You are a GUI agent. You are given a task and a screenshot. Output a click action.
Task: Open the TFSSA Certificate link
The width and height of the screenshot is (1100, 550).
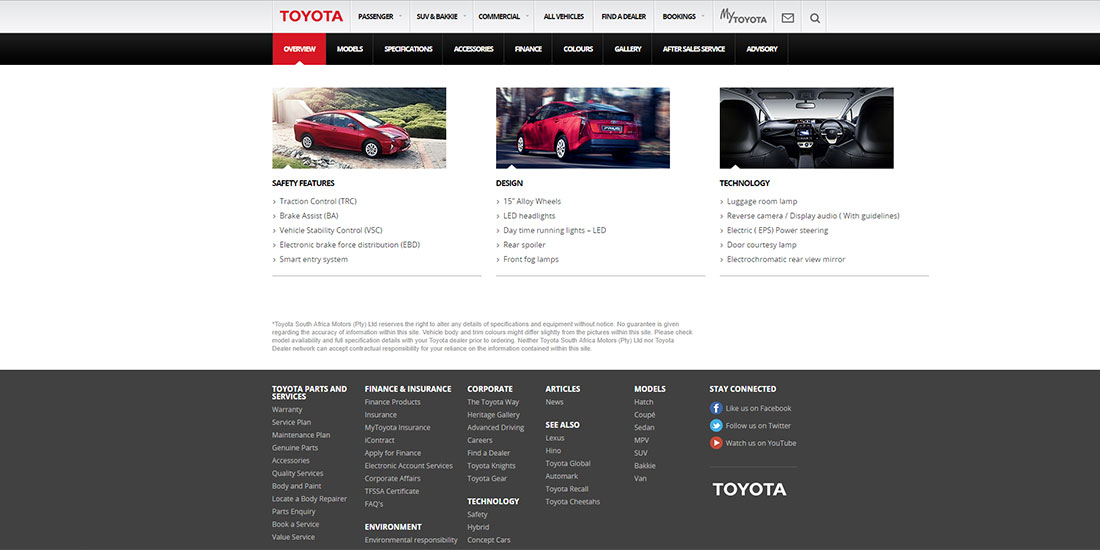[x=391, y=491]
